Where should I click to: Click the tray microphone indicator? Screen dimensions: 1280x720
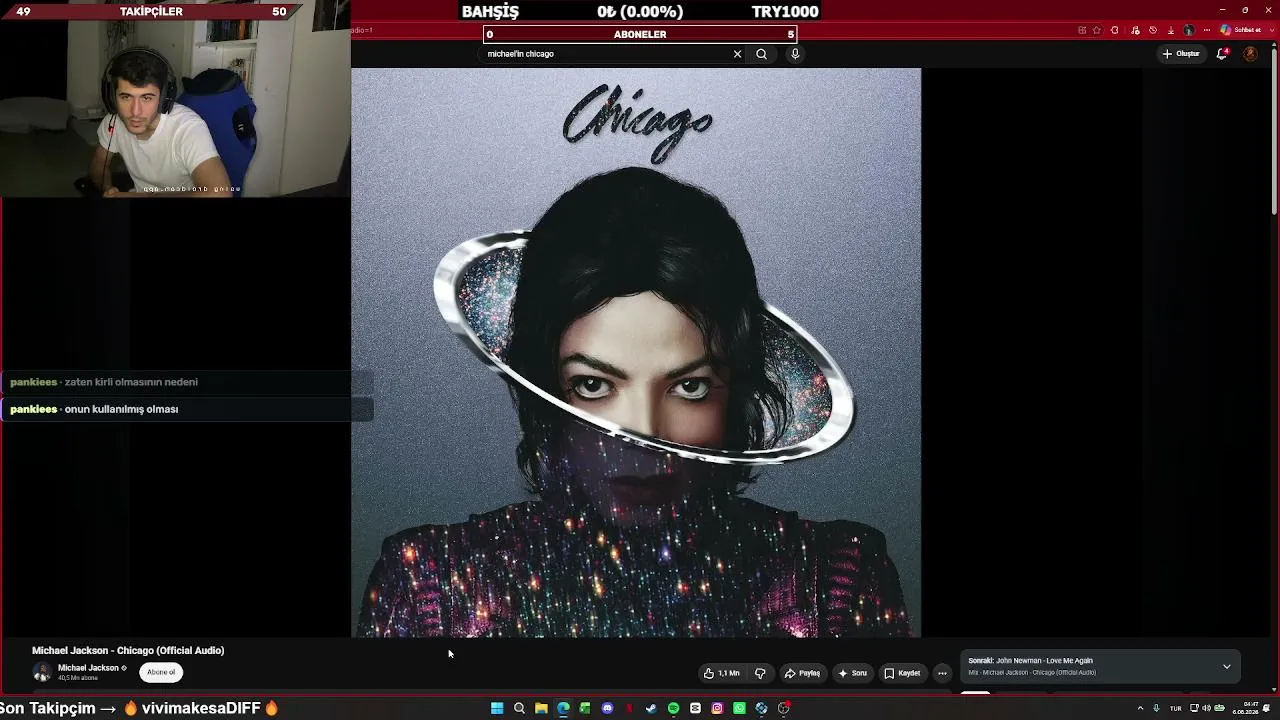[x=1157, y=708]
